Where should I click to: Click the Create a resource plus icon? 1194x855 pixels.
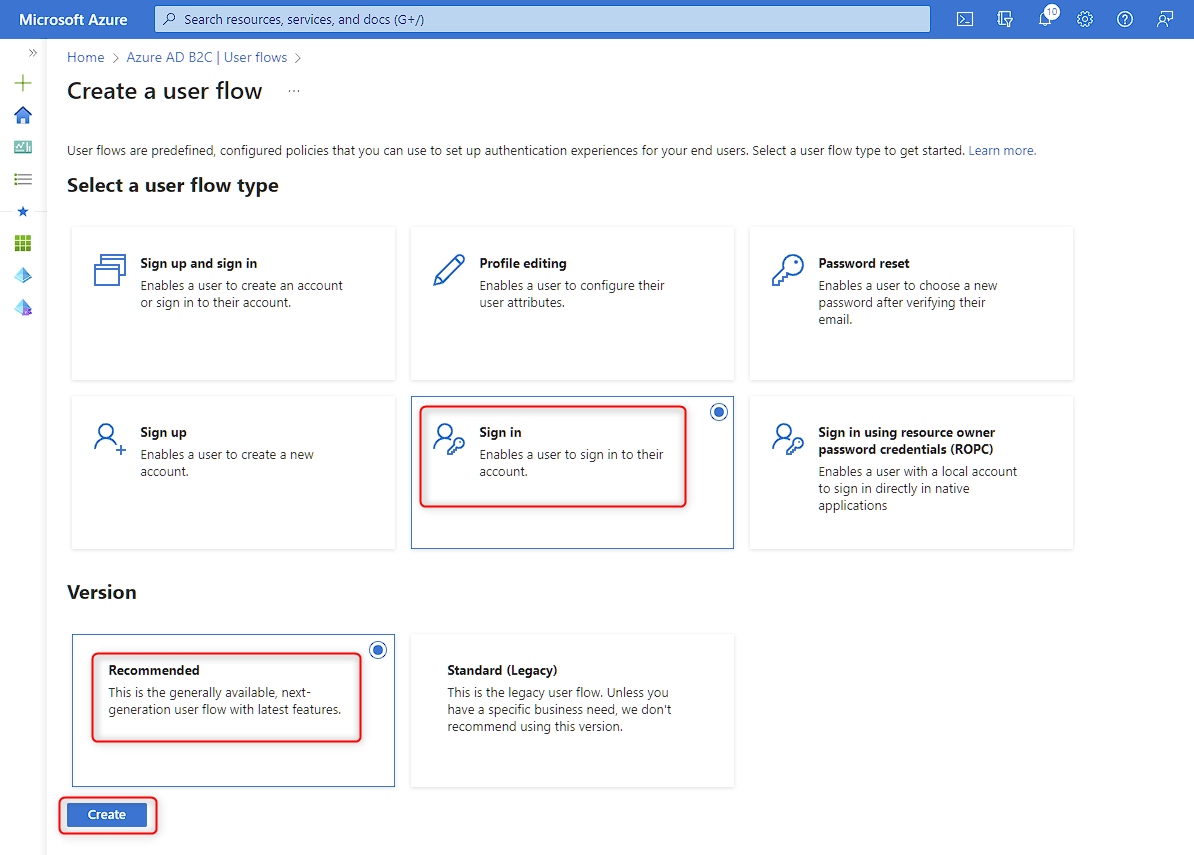pyautogui.click(x=23, y=82)
